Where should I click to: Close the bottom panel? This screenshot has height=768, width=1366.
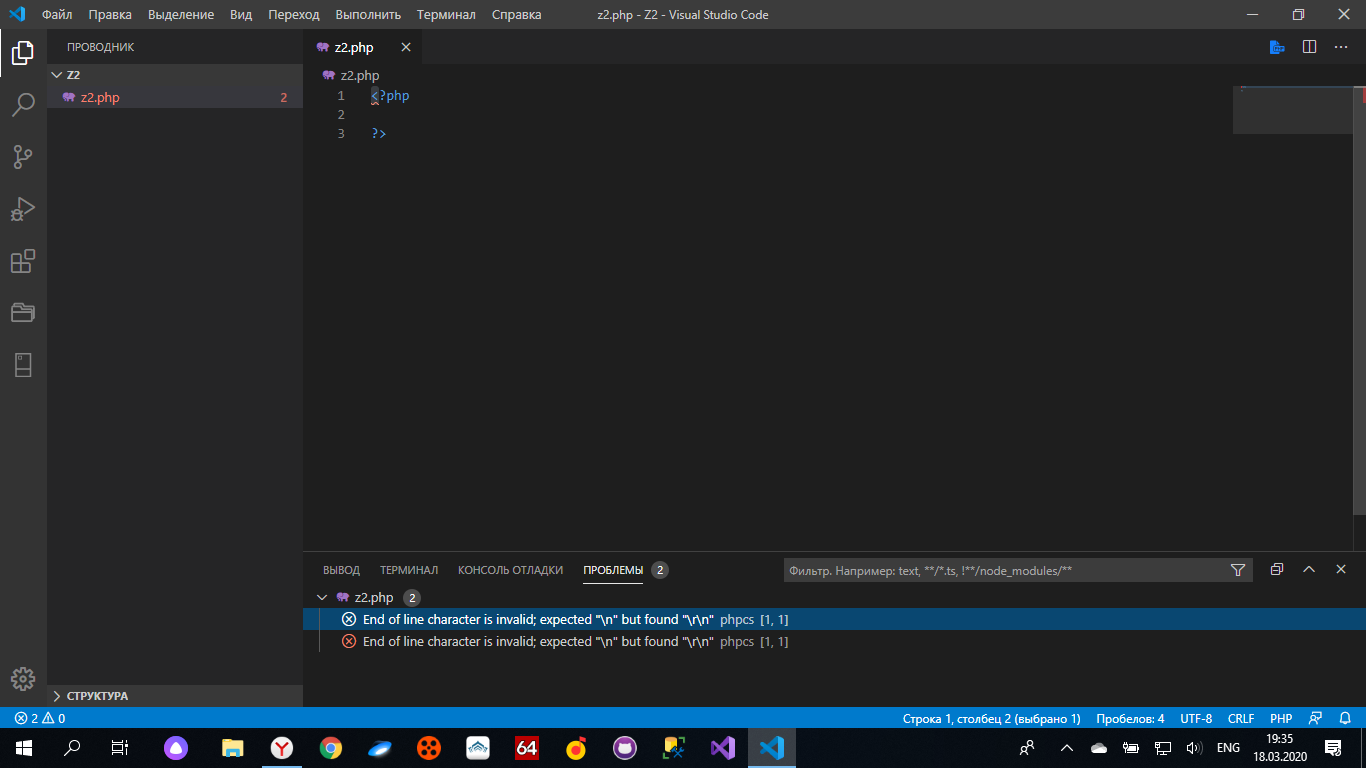pos(1341,569)
